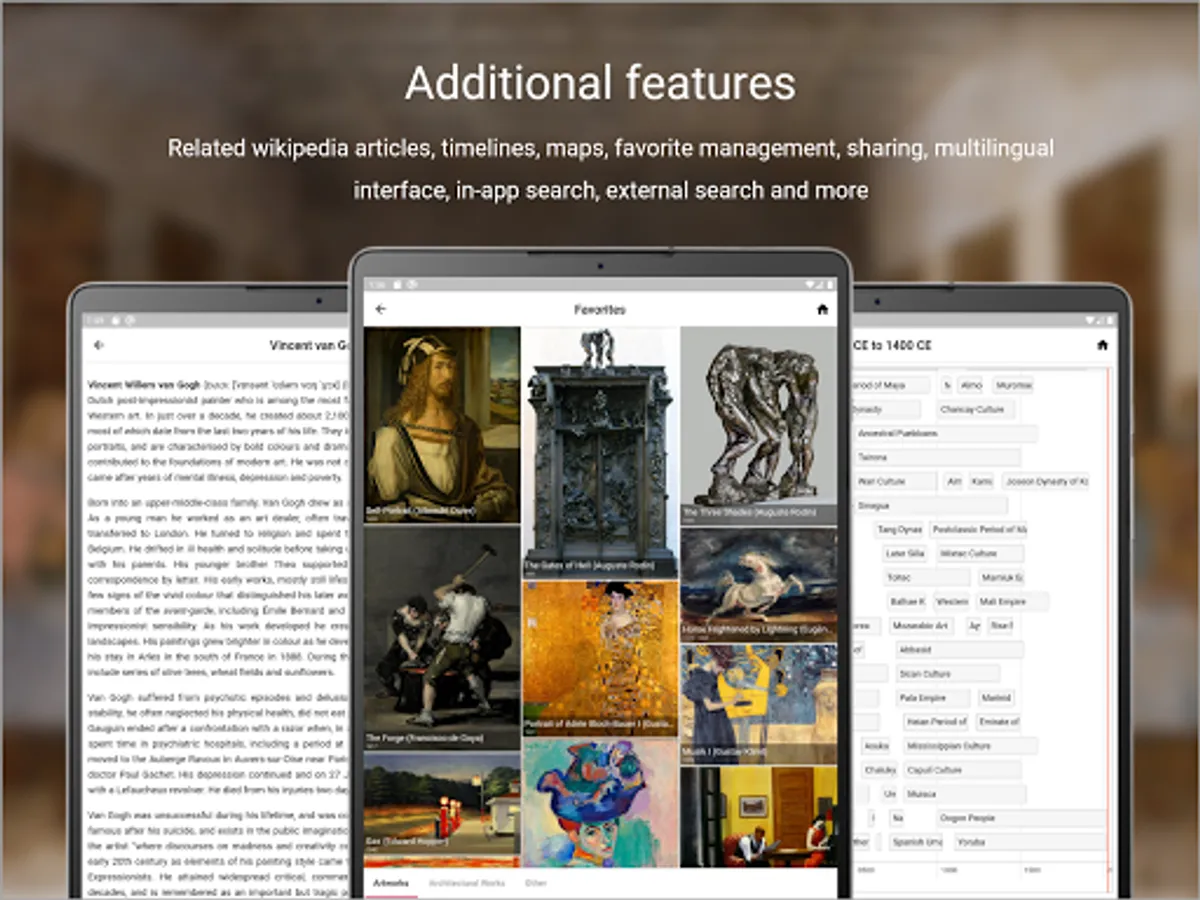1200x900 pixels.
Task: Open The Three Shades sculpture thumbnail
Action: click(x=758, y=426)
